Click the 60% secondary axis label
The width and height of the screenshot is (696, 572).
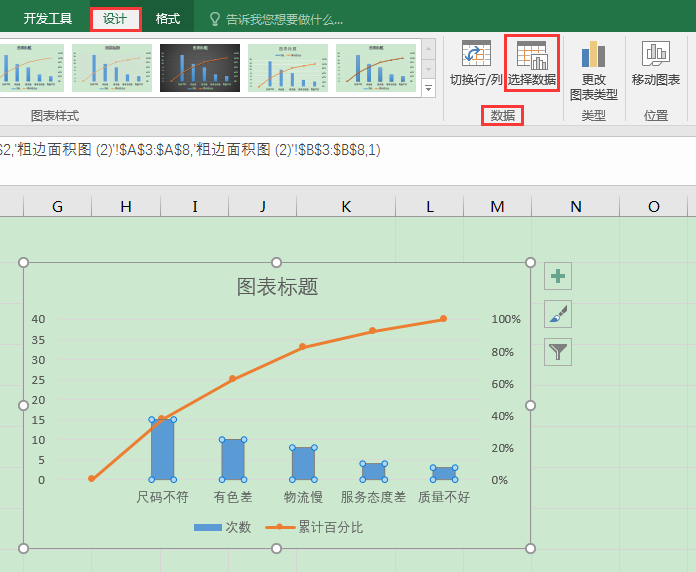(502, 384)
